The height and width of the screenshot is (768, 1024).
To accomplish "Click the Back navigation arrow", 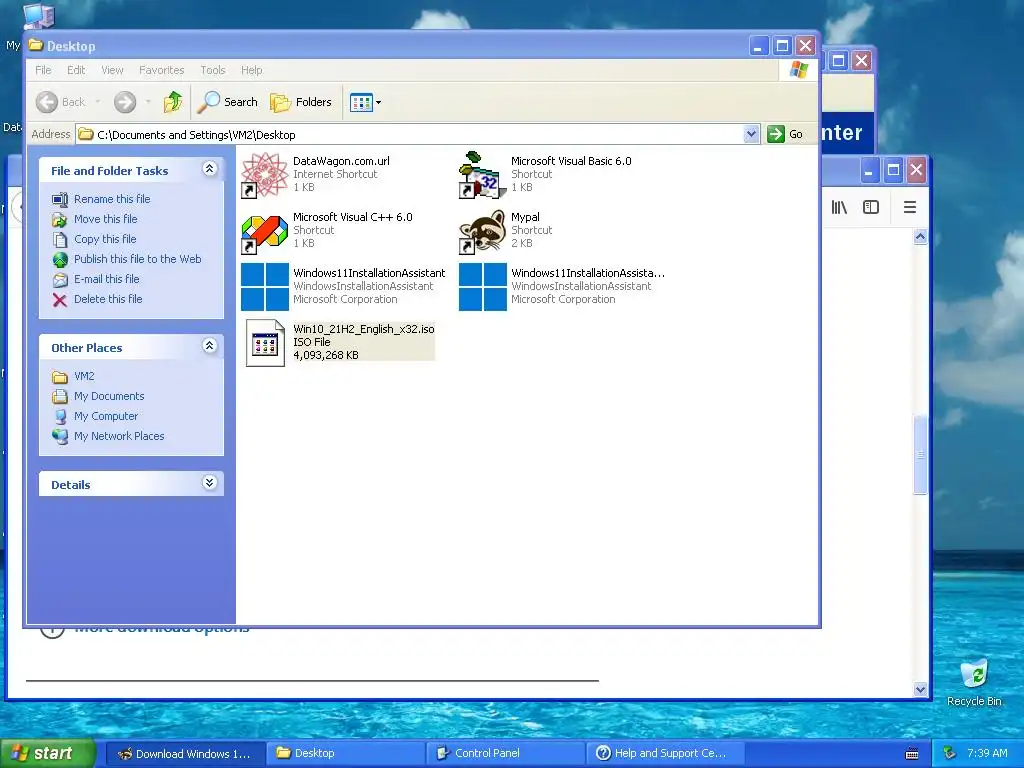I will tap(47, 102).
